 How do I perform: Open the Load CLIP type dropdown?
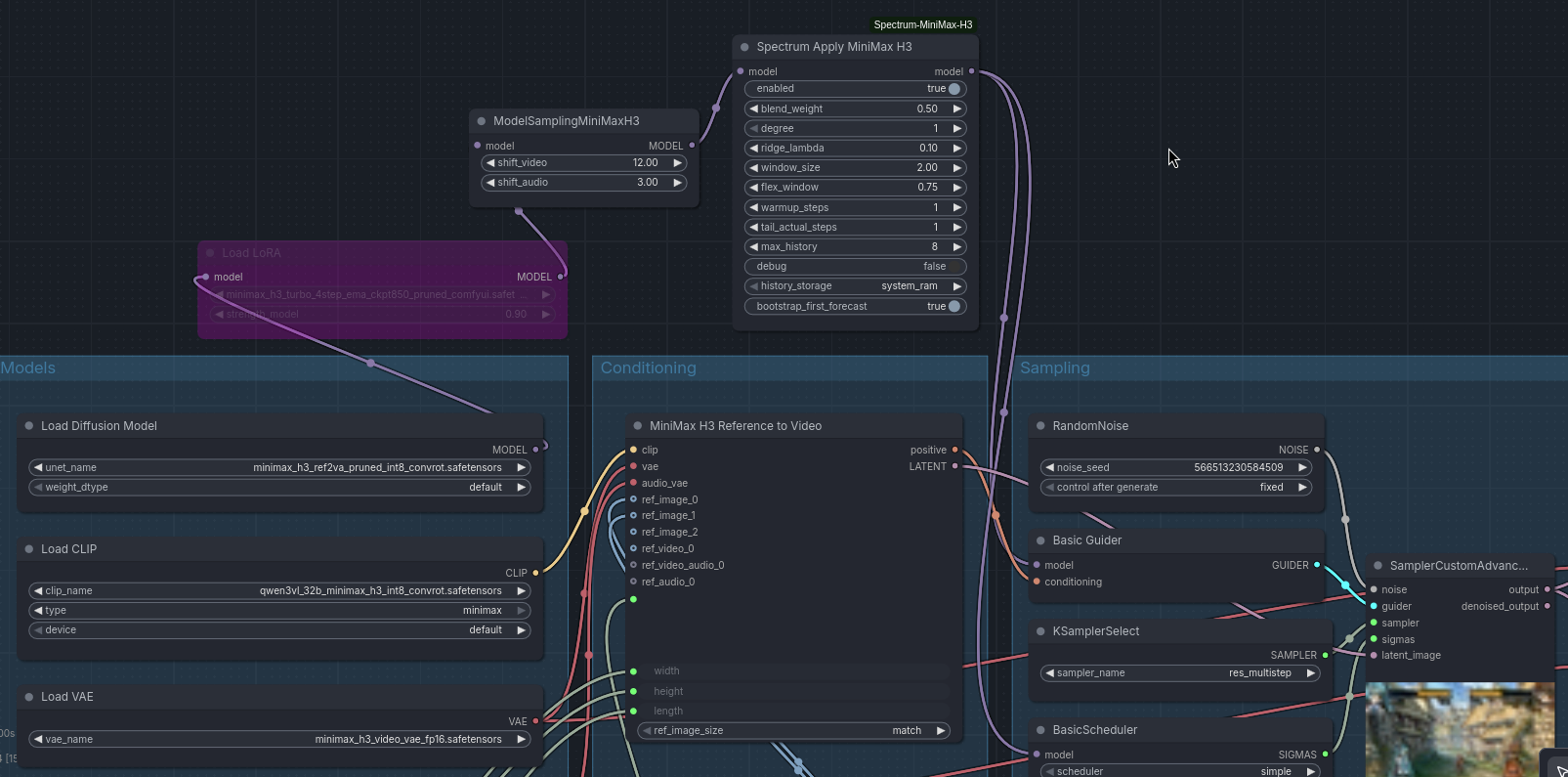(279, 611)
